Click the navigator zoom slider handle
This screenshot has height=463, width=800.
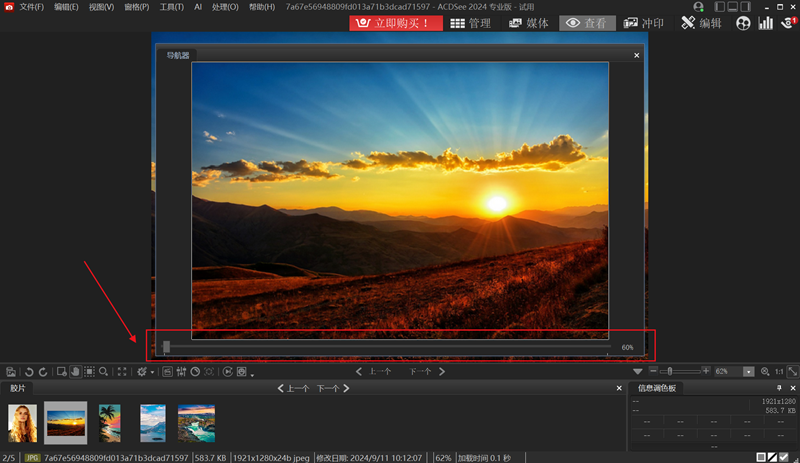tap(166, 347)
